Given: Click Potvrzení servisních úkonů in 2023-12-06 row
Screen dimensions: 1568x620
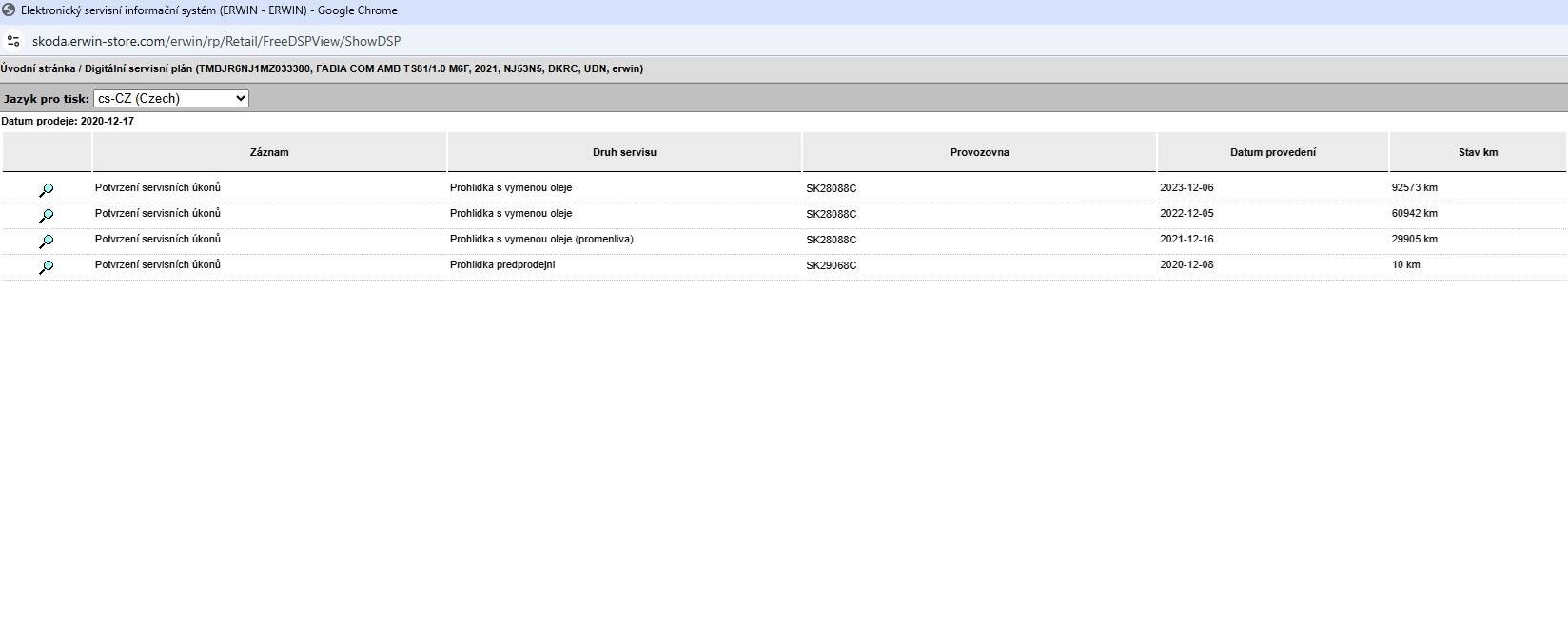Looking at the screenshot, I should tap(158, 187).
